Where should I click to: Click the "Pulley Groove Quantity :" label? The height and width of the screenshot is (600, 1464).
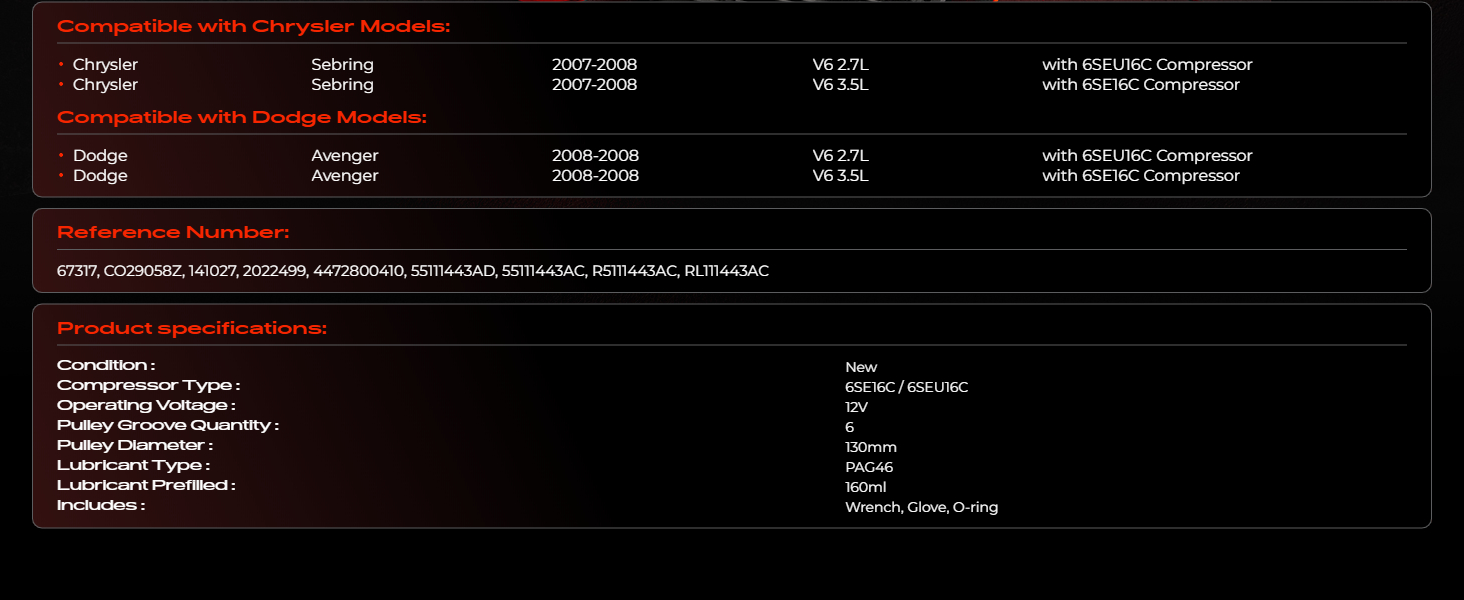tap(168, 426)
